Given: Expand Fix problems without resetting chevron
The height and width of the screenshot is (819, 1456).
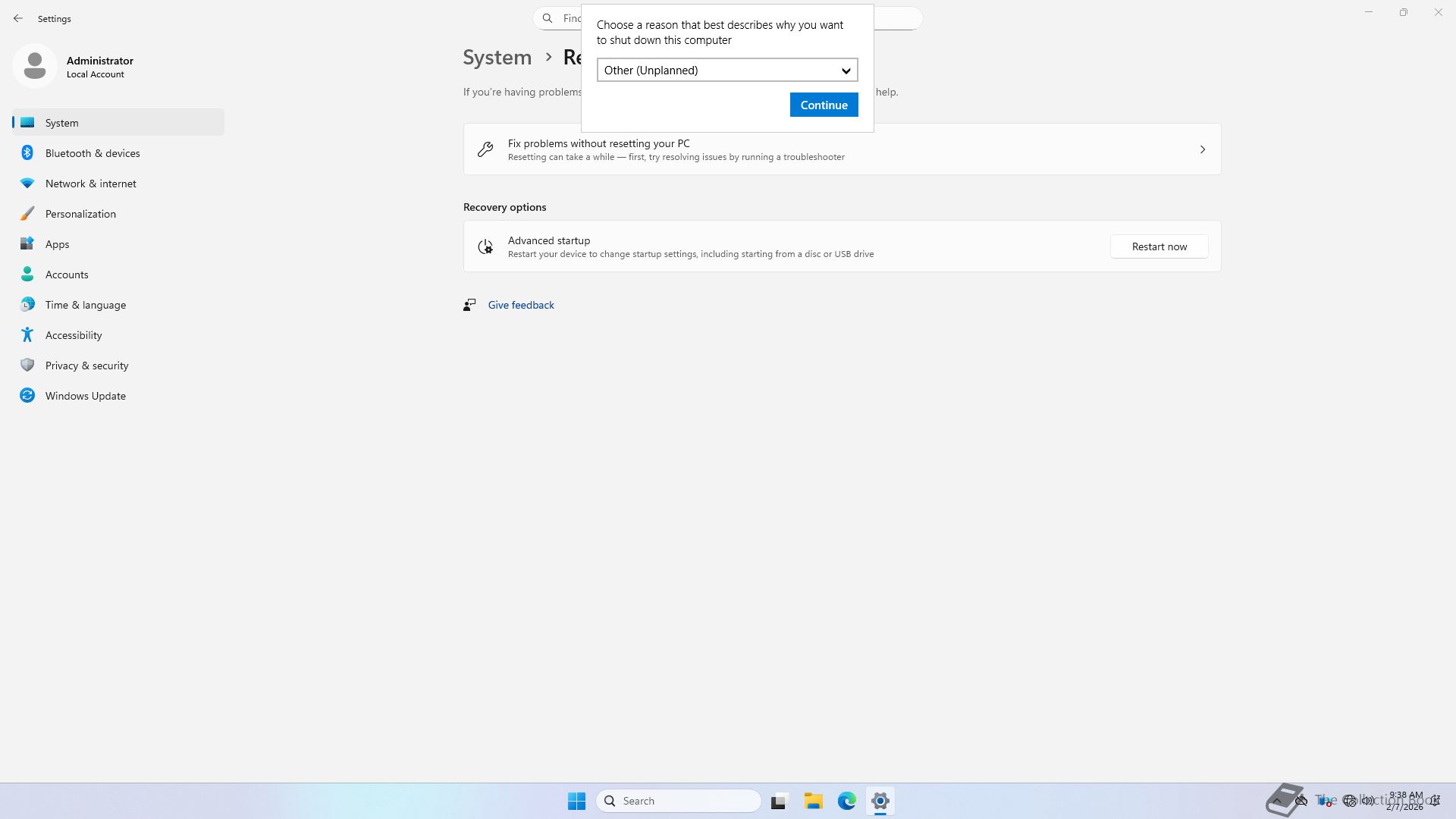Looking at the screenshot, I should tap(1202, 149).
